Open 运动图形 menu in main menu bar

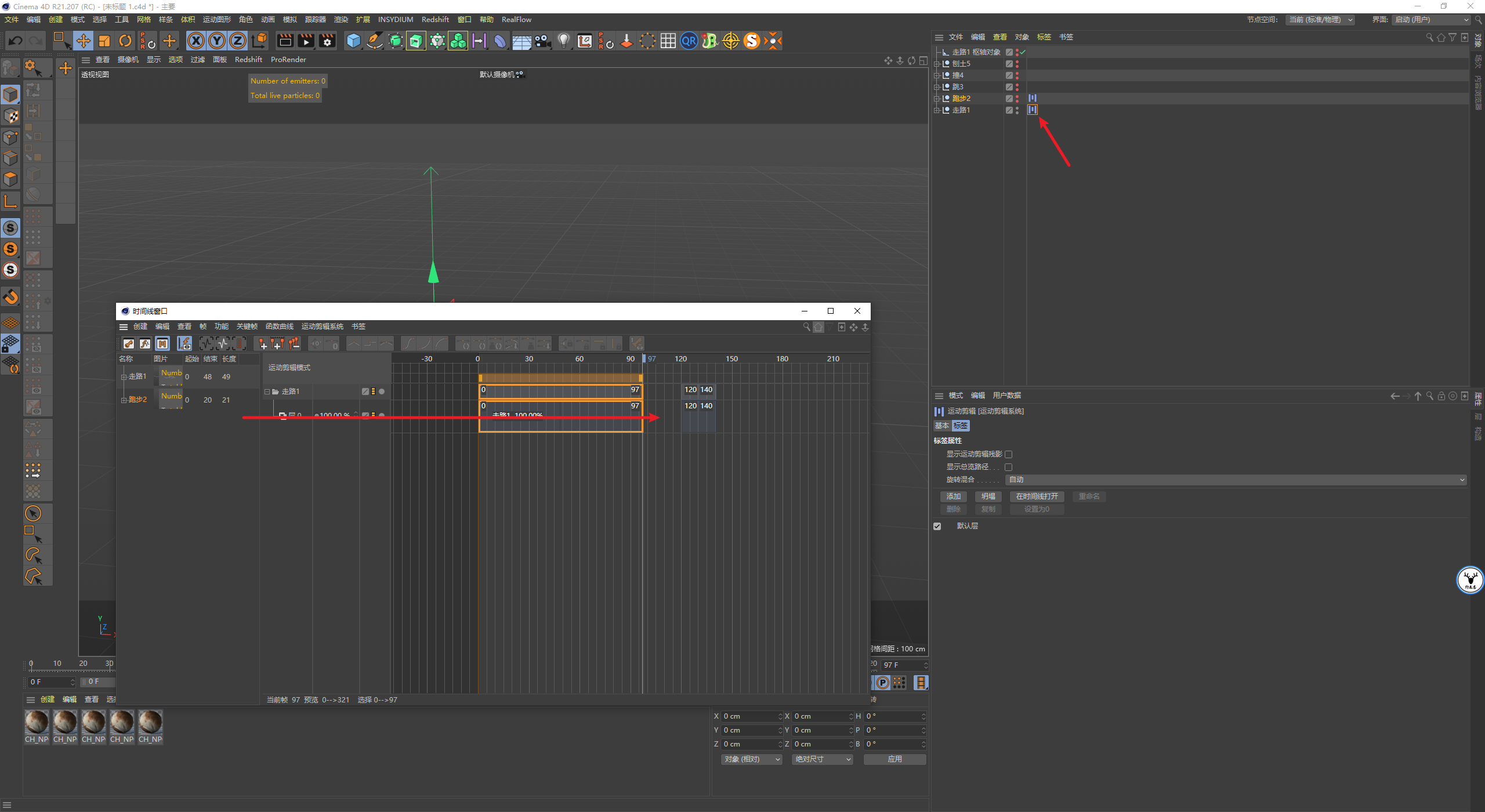pyautogui.click(x=216, y=20)
